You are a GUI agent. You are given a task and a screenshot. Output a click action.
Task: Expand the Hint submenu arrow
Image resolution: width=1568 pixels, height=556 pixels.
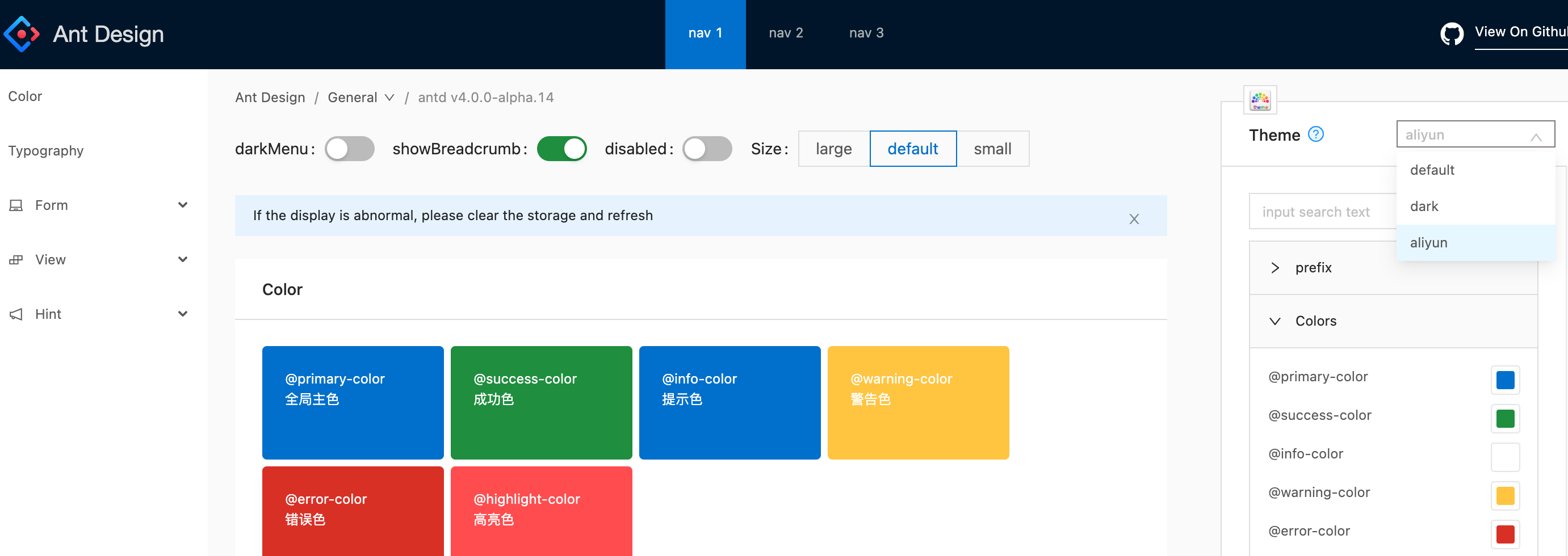coord(183,314)
